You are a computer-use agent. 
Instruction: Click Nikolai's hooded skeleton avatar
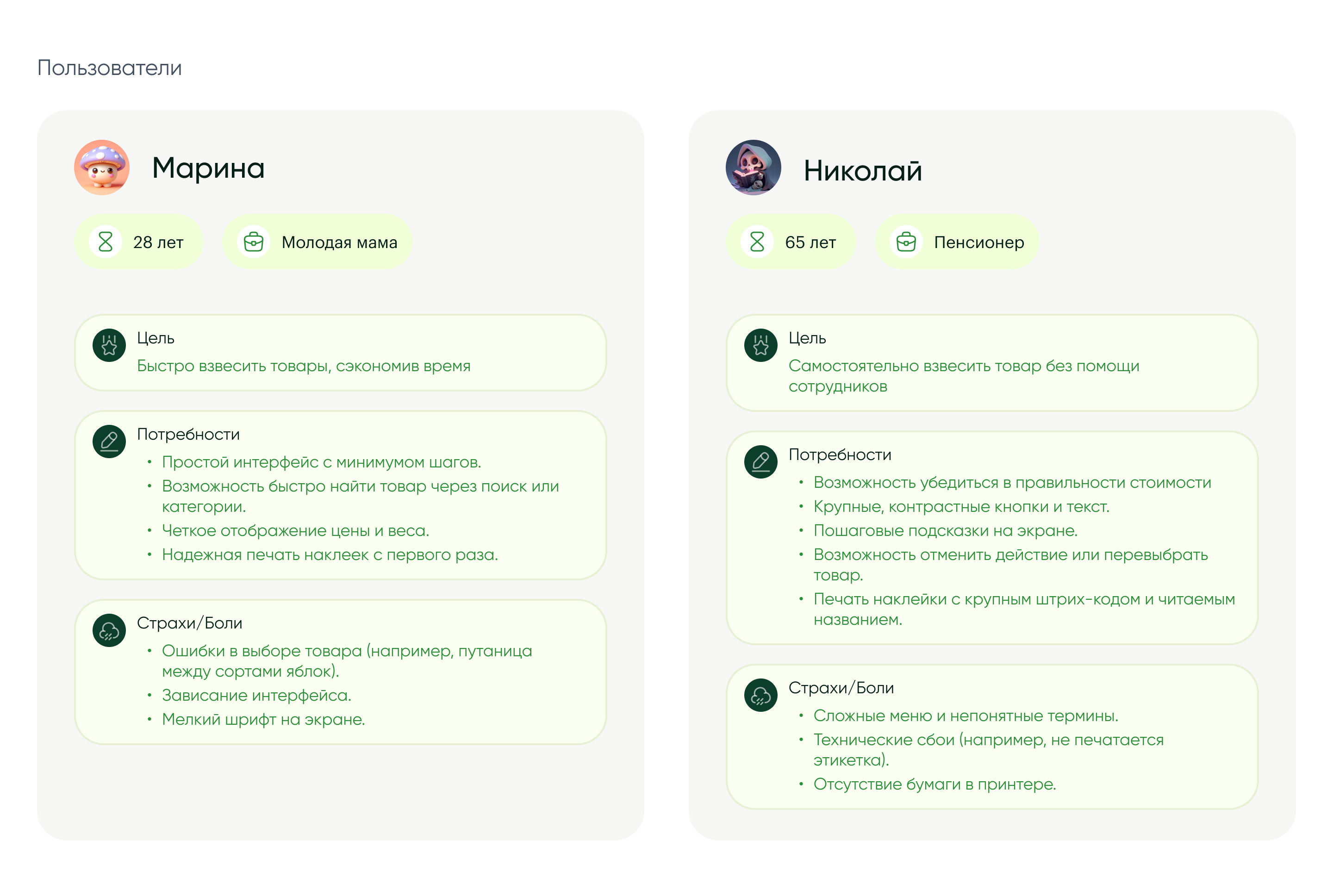pyautogui.click(x=753, y=168)
